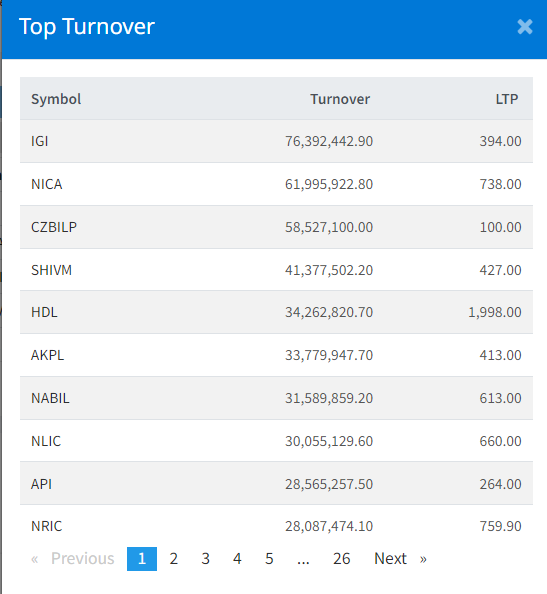Click the NABIL symbol

click(50, 398)
